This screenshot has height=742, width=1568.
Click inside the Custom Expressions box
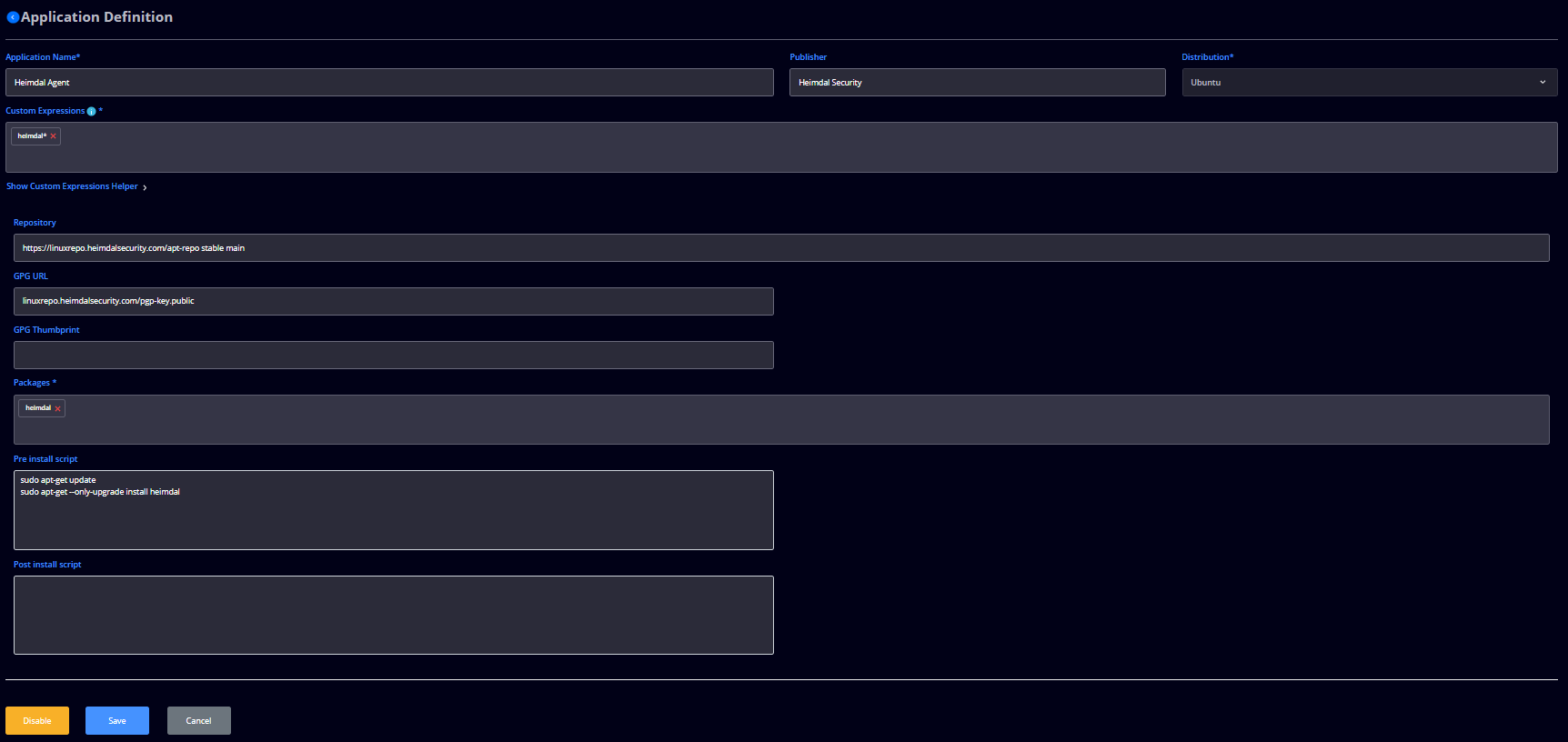(x=781, y=147)
